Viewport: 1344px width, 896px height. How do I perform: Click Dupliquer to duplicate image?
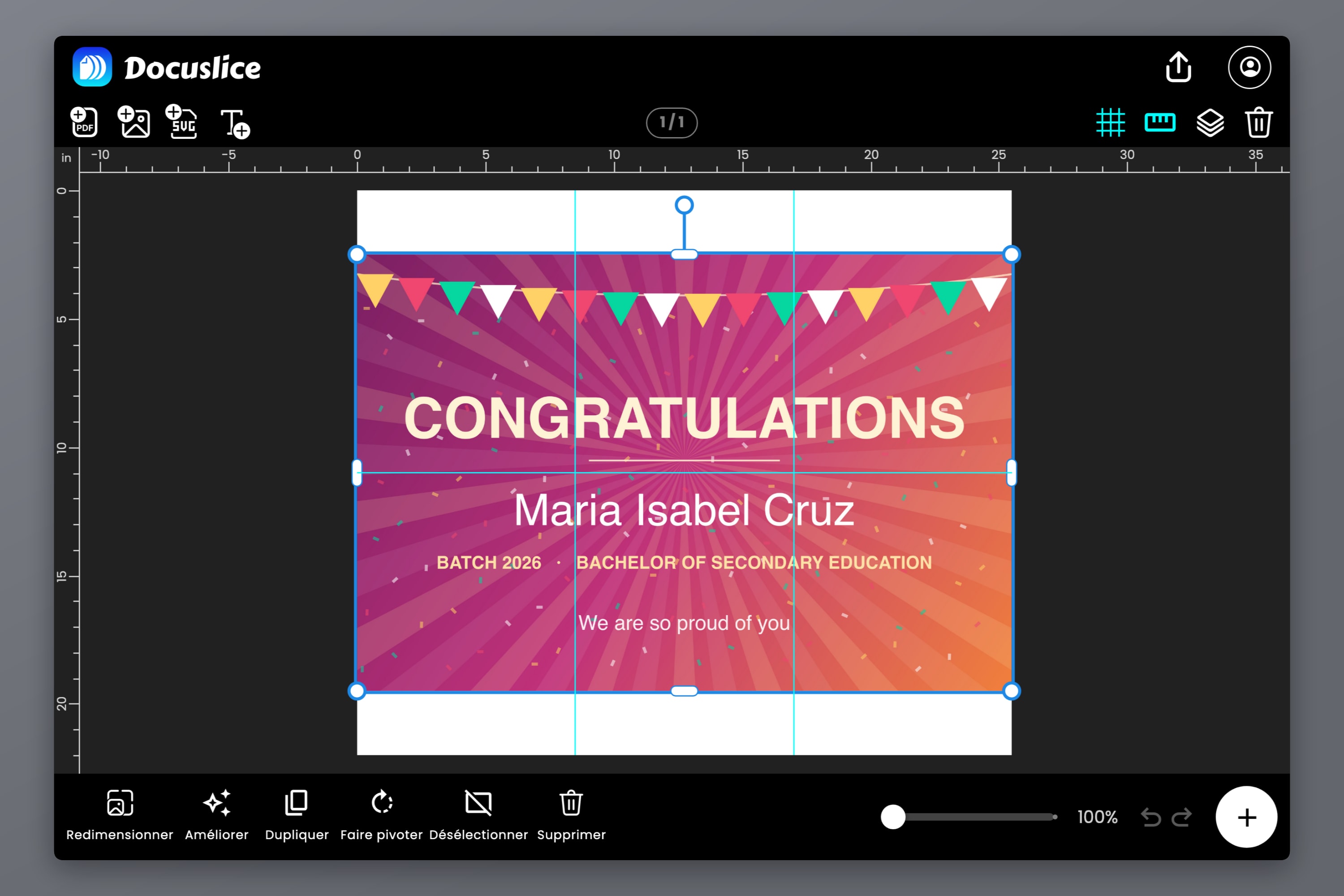tap(297, 815)
